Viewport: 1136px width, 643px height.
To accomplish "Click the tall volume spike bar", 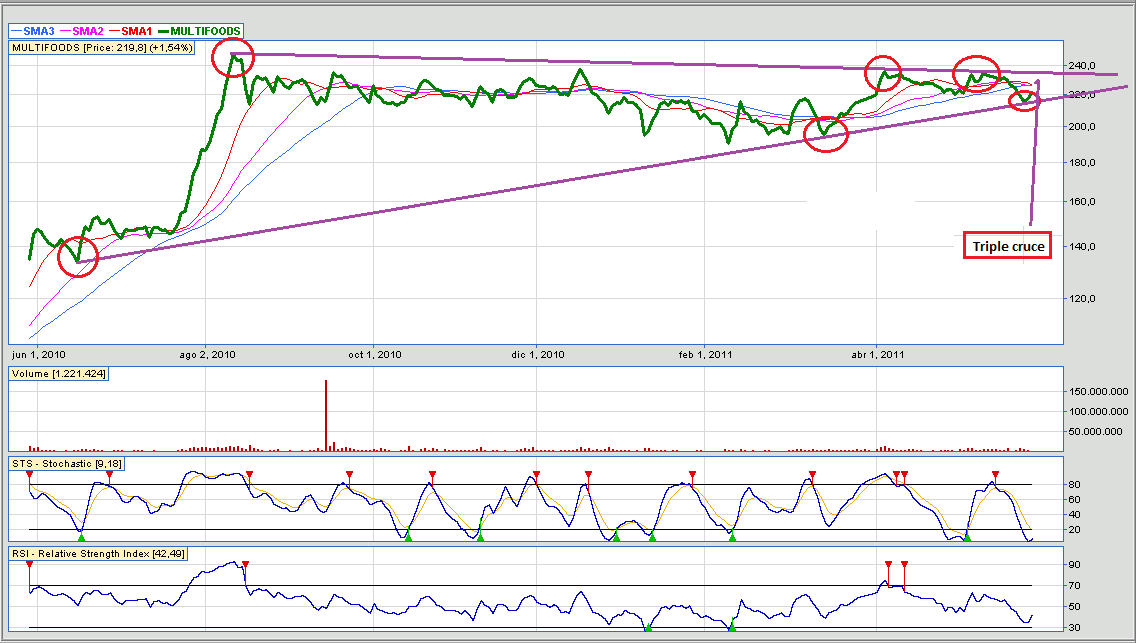I will pos(326,414).
